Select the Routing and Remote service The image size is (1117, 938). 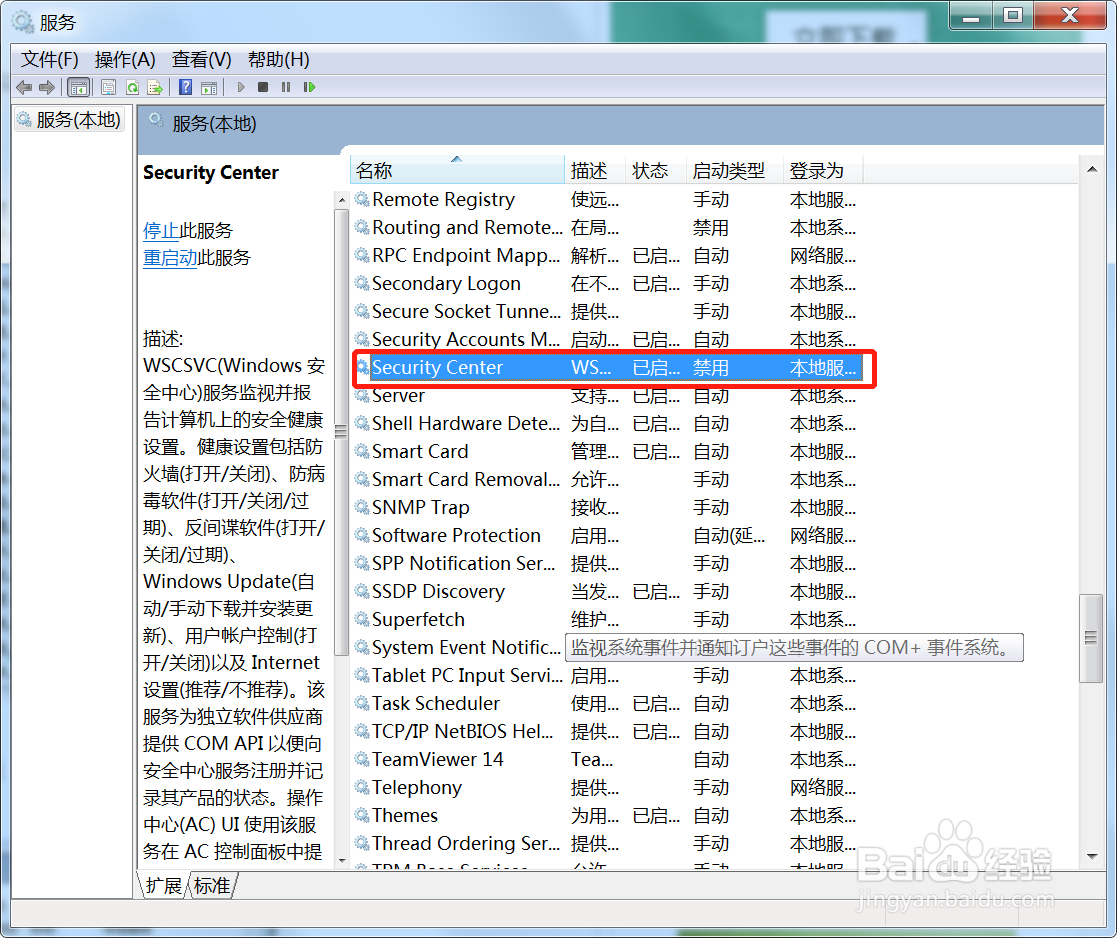(609, 227)
